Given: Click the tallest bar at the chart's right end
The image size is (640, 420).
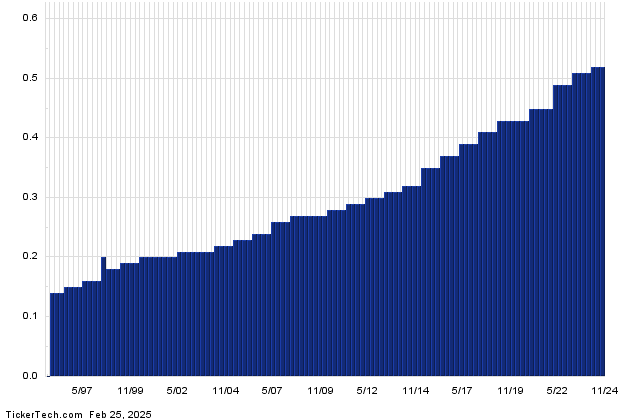Looking at the screenshot, I should click(598, 220).
